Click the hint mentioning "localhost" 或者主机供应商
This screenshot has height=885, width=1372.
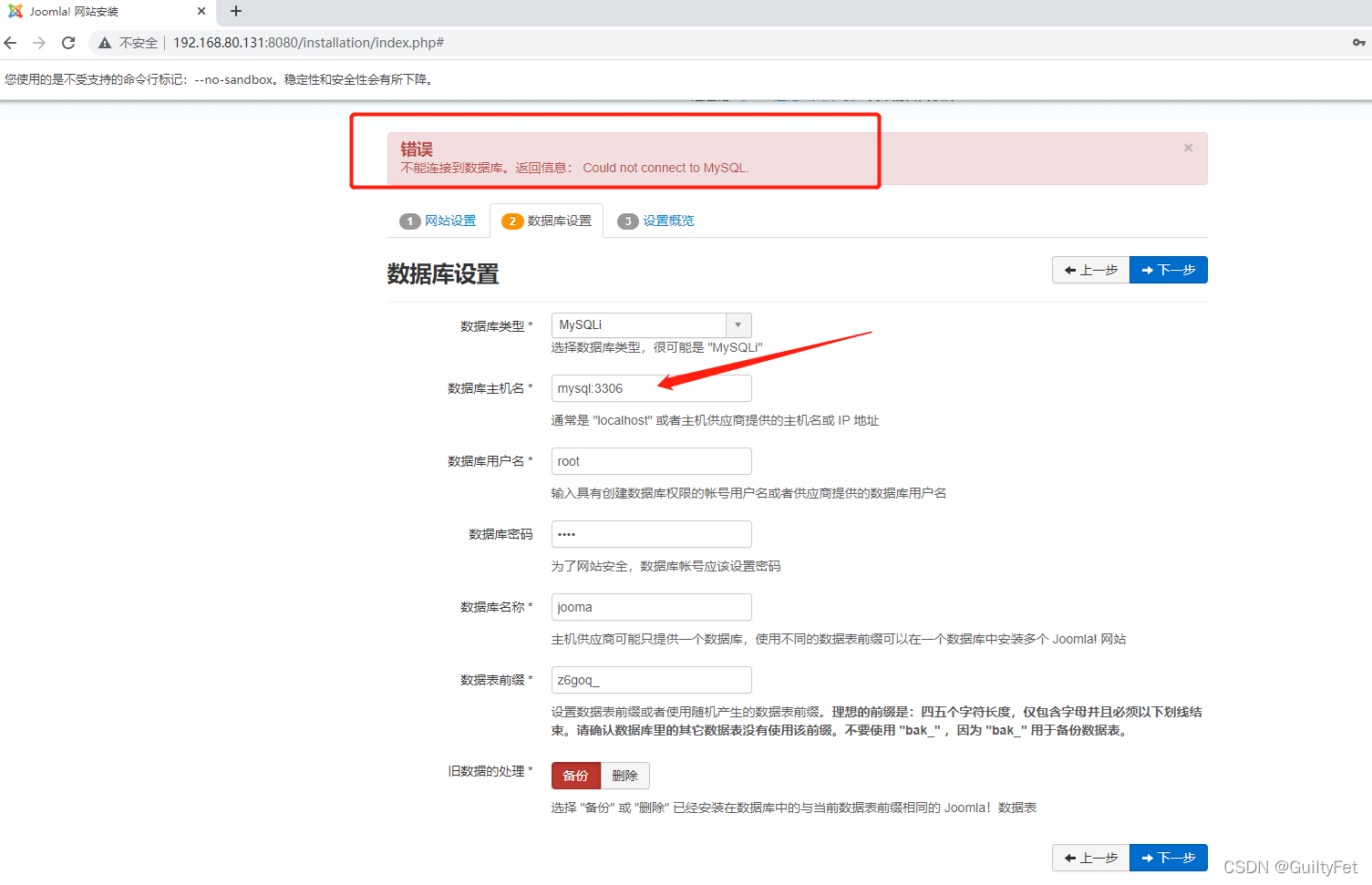click(715, 420)
